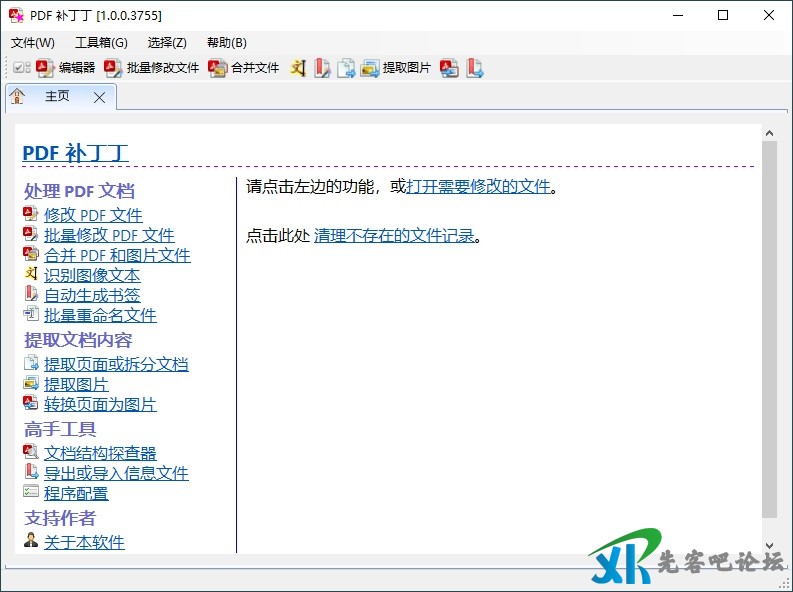This screenshot has width=793, height=592.
Task: Click the red bookmark icon in toolbar
Action: [x=322, y=68]
